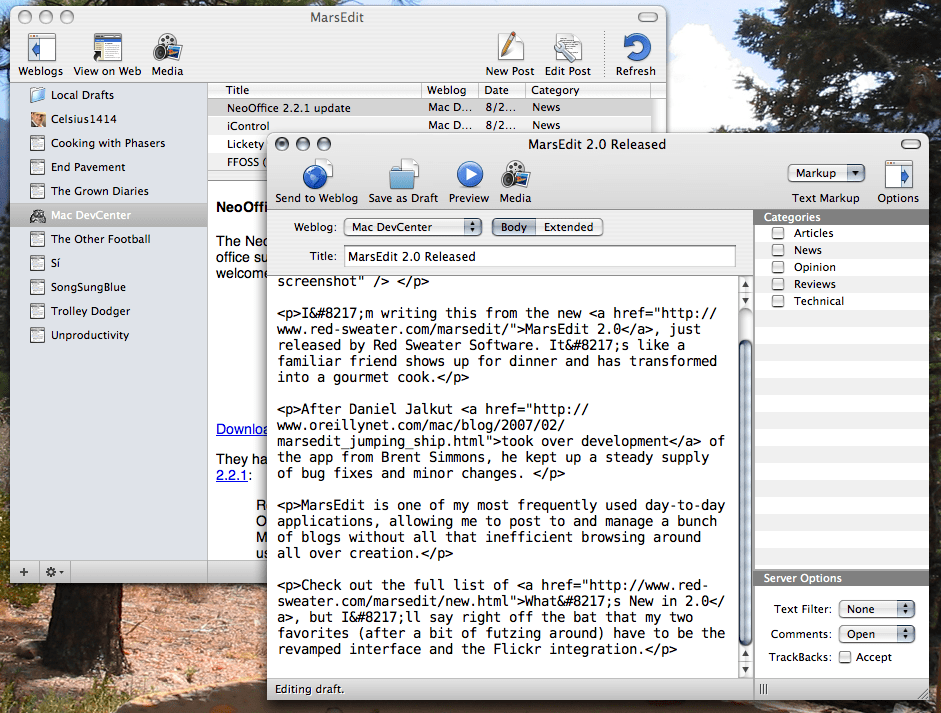Click in the Title field
941x713 pixels.
coord(540,256)
